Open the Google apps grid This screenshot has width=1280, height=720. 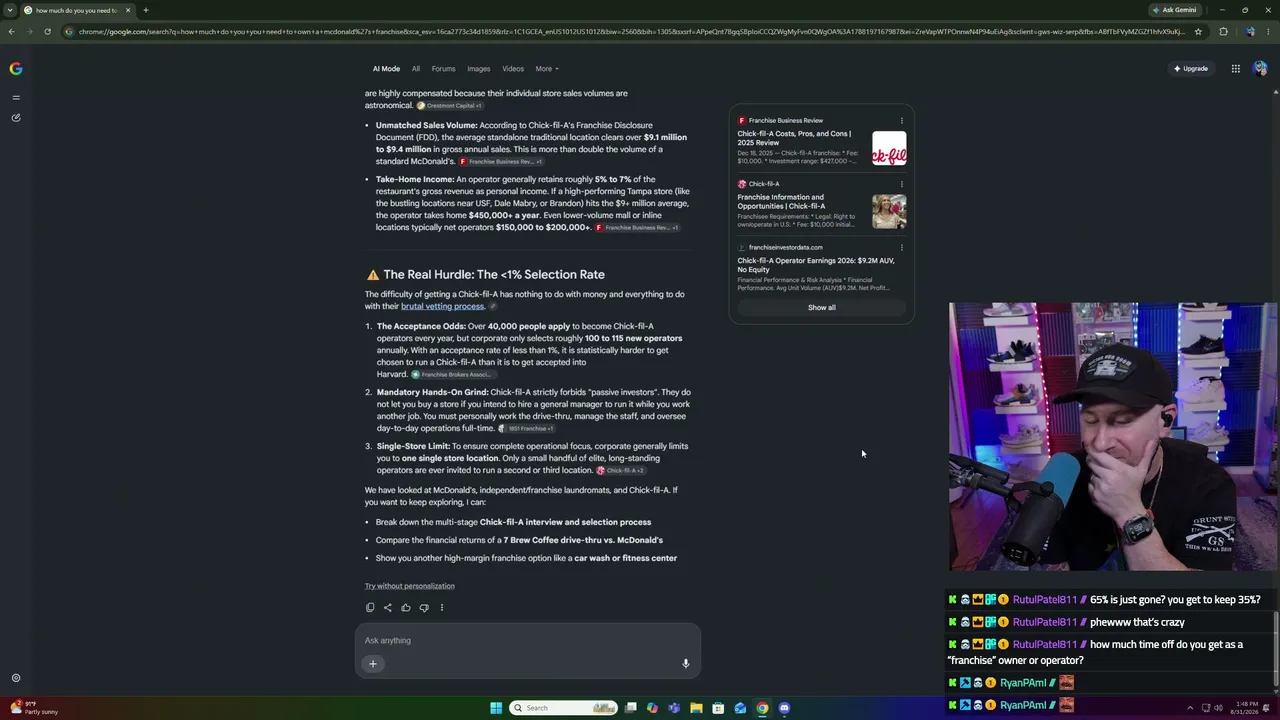[x=1236, y=69]
